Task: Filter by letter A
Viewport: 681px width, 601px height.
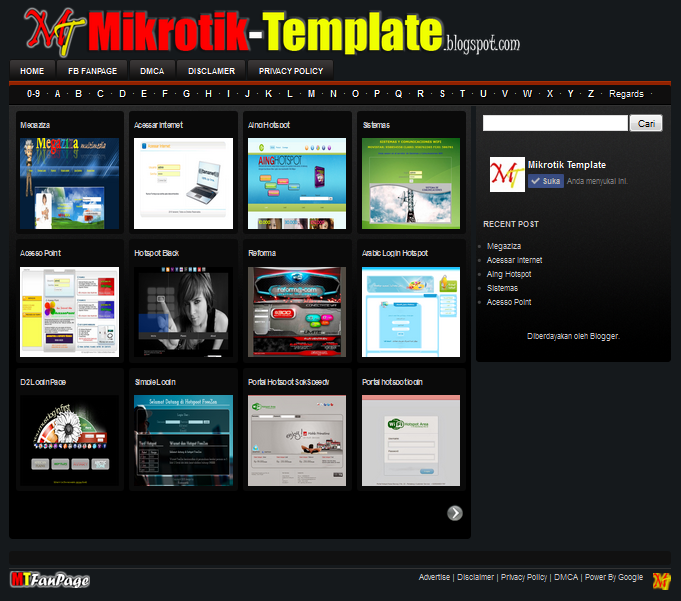Action: (57, 94)
